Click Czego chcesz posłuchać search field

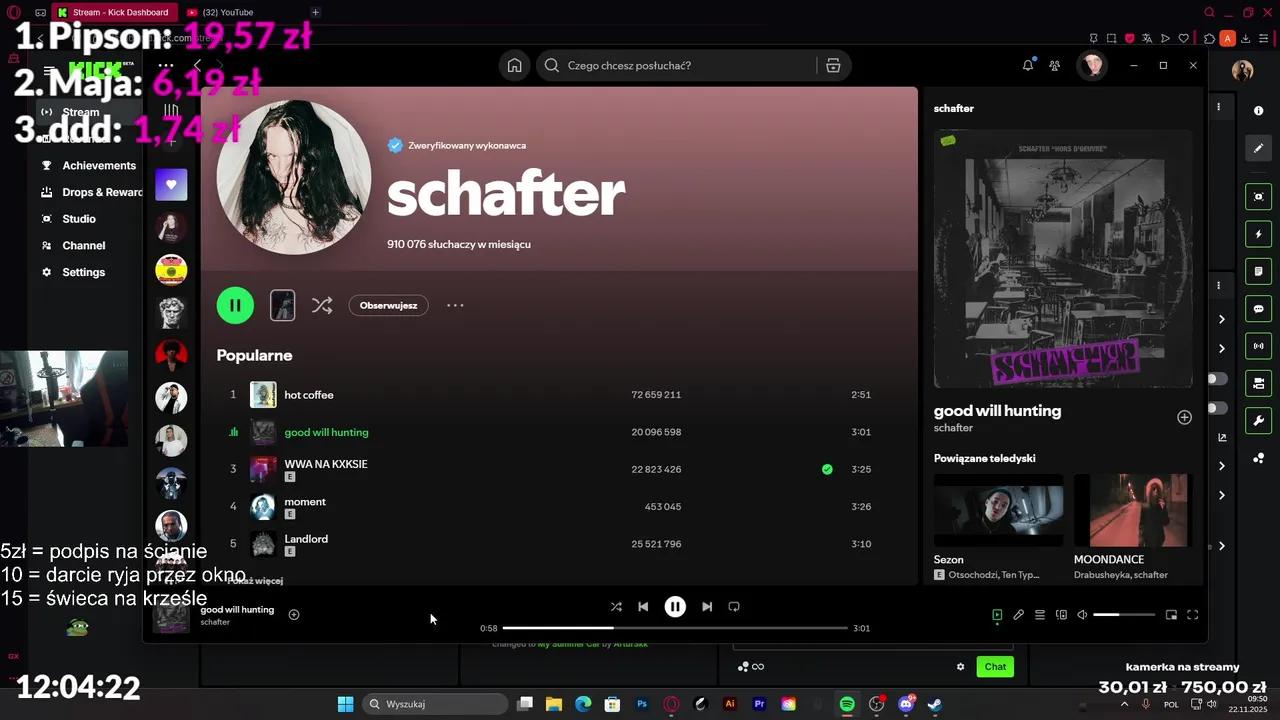(x=676, y=66)
